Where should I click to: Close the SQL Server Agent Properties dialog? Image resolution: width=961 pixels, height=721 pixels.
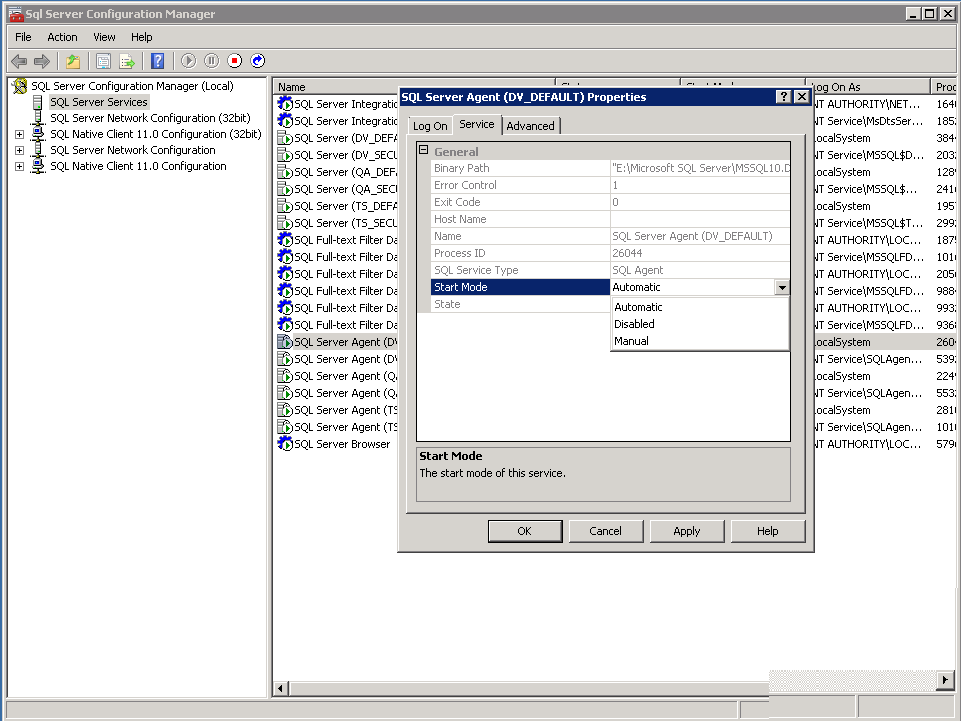pyautogui.click(x=801, y=97)
